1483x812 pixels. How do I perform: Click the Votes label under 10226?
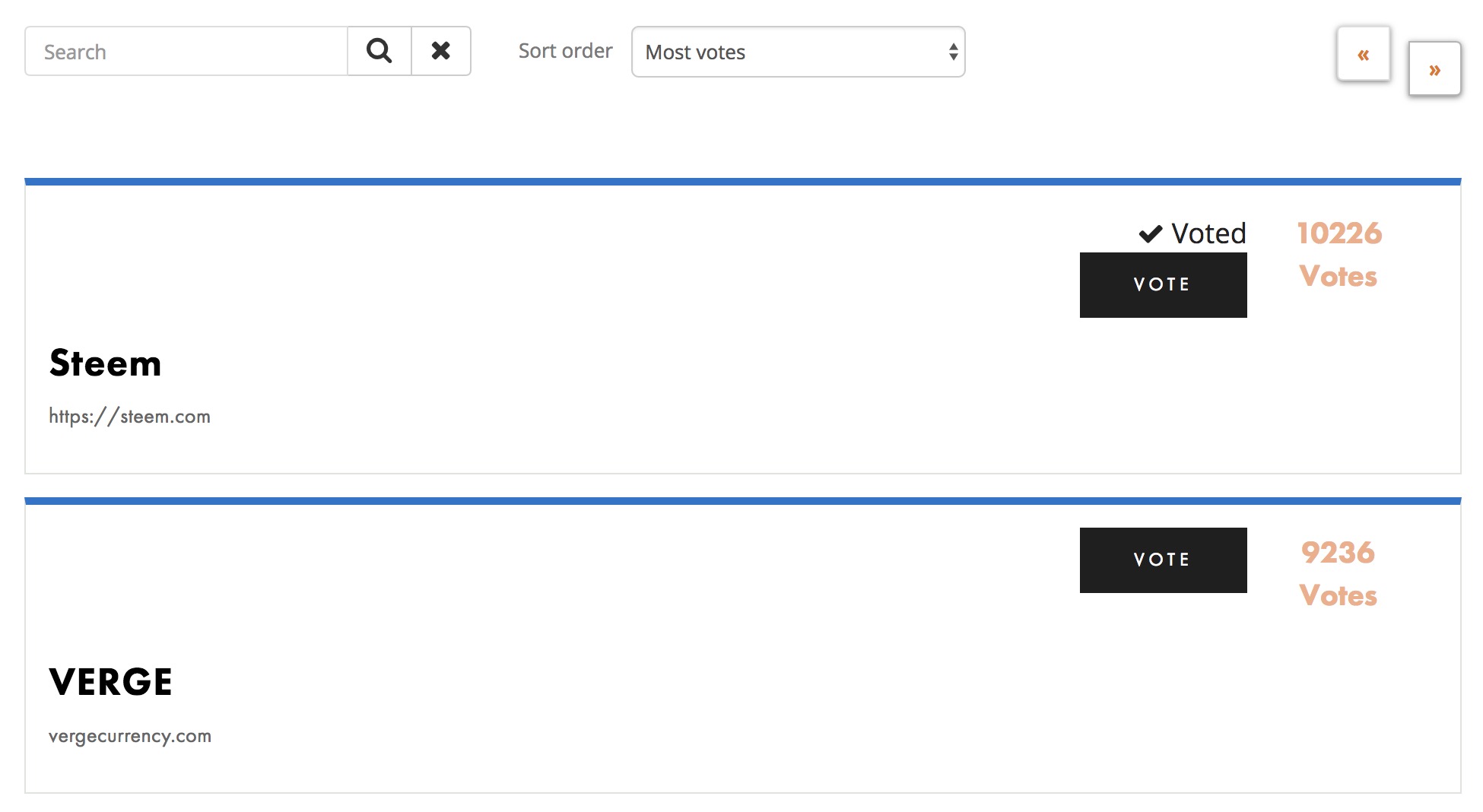[1338, 277]
